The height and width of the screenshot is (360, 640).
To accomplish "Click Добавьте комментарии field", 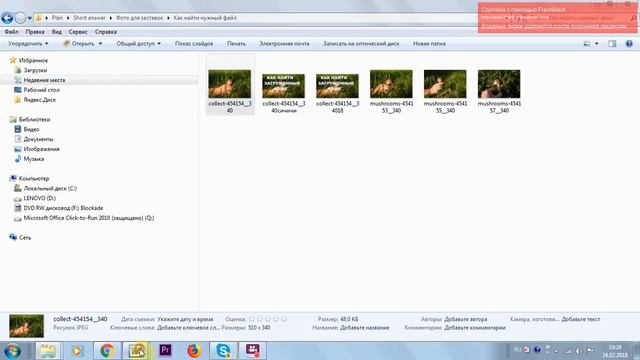I will [475, 327].
